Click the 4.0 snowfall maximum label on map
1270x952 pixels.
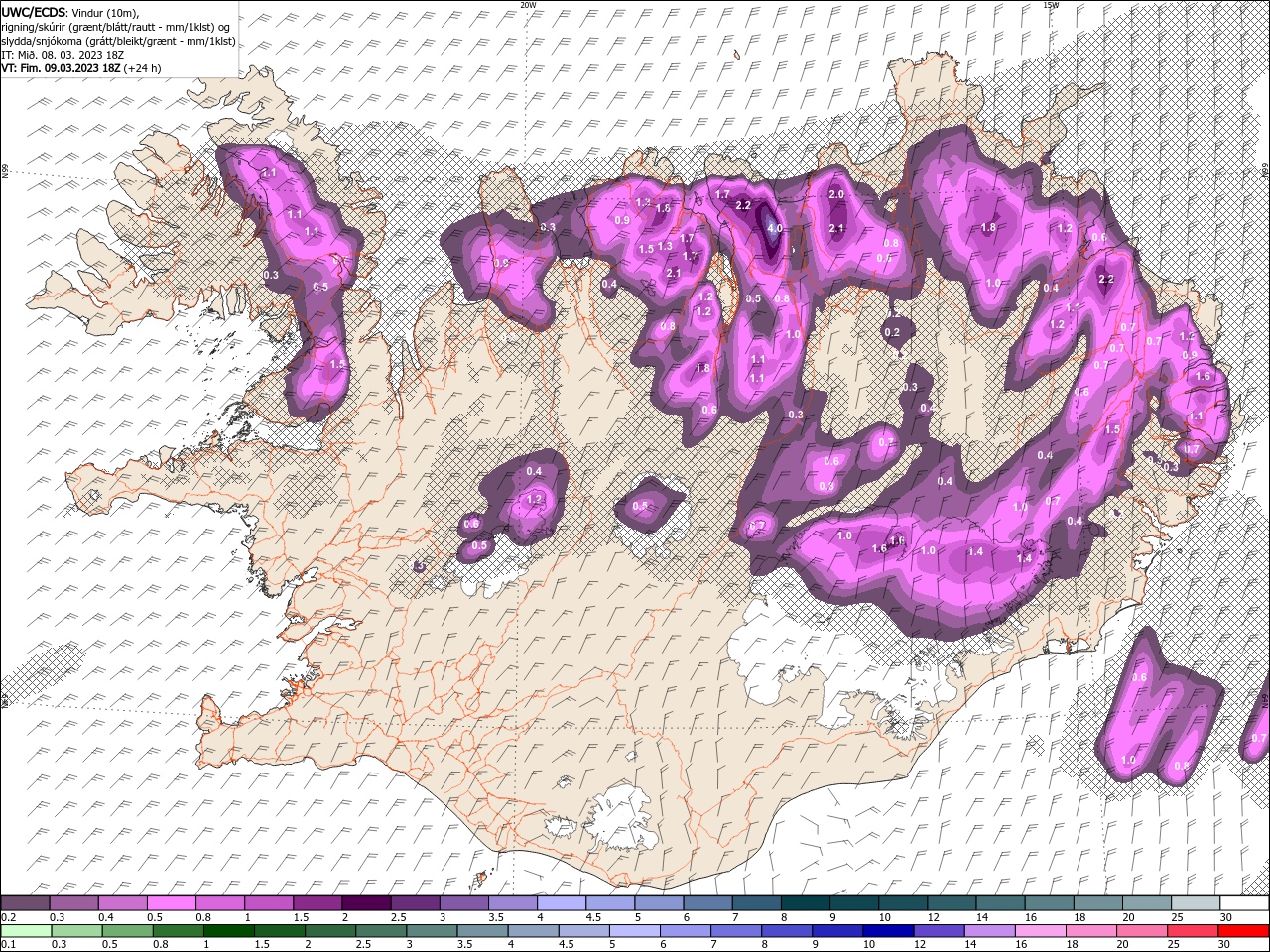point(775,229)
